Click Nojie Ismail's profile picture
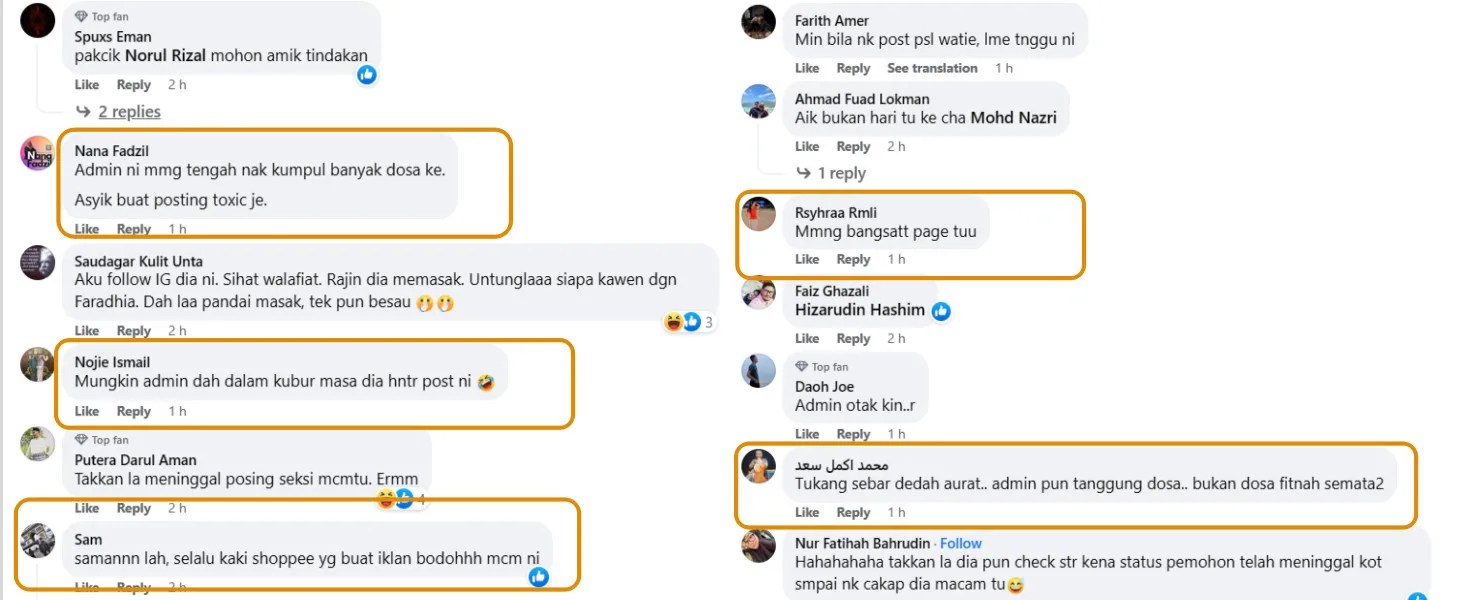Screen dimensions: 1460x600 (38, 365)
